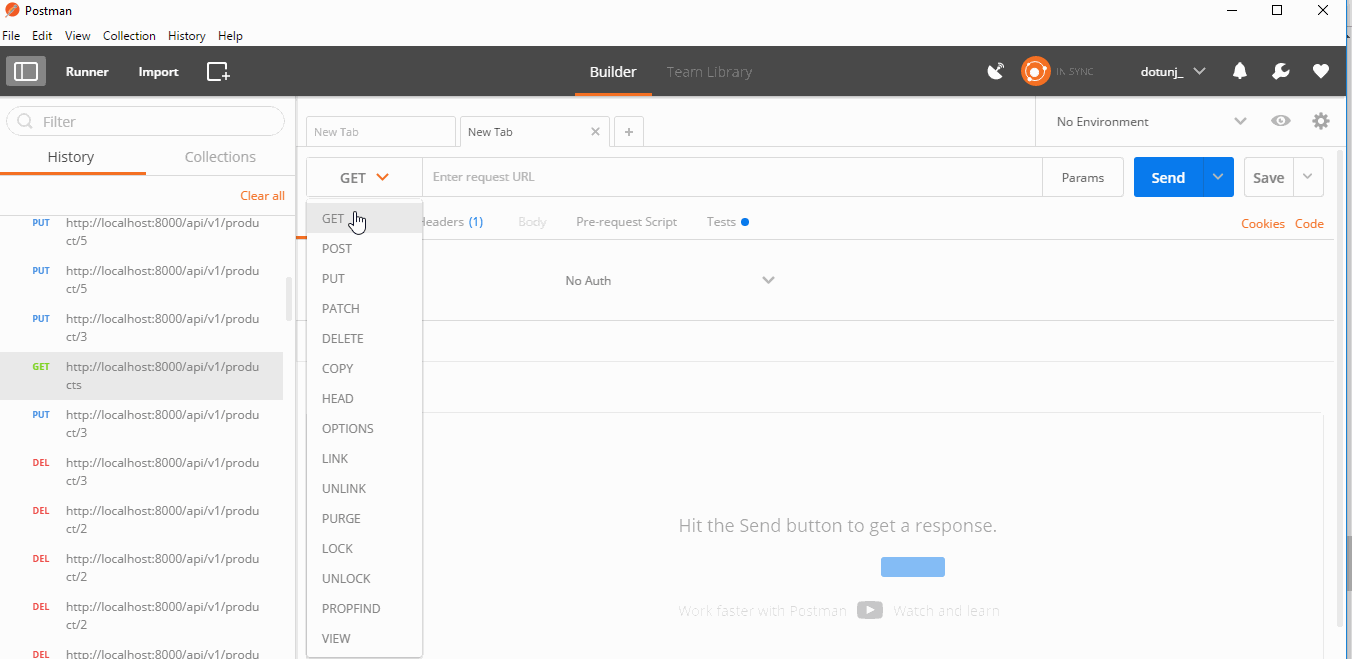Click the Send button
This screenshot has width=1352, height=659.
point(1168,177)
